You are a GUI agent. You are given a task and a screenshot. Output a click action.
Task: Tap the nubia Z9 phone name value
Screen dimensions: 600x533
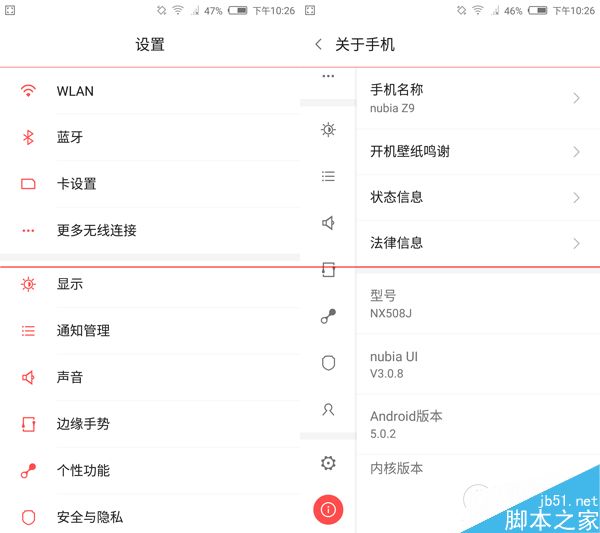pos(392,108)
